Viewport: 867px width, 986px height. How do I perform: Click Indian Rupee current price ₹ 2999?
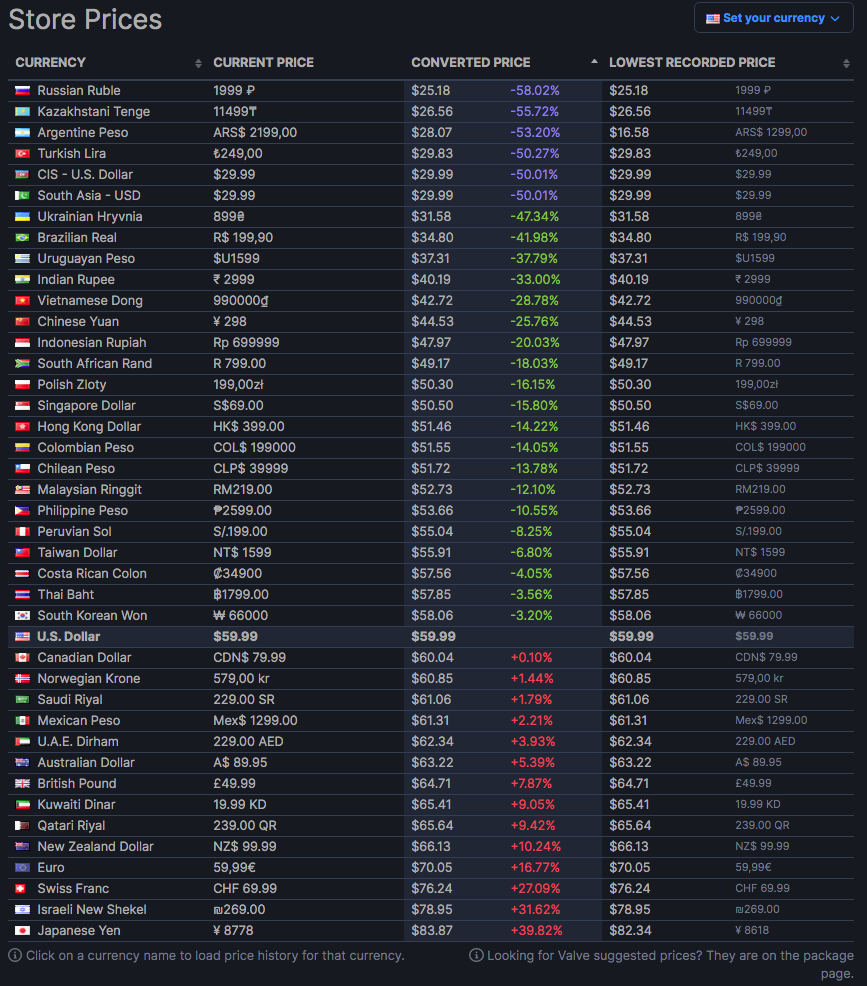pos(234,279)
